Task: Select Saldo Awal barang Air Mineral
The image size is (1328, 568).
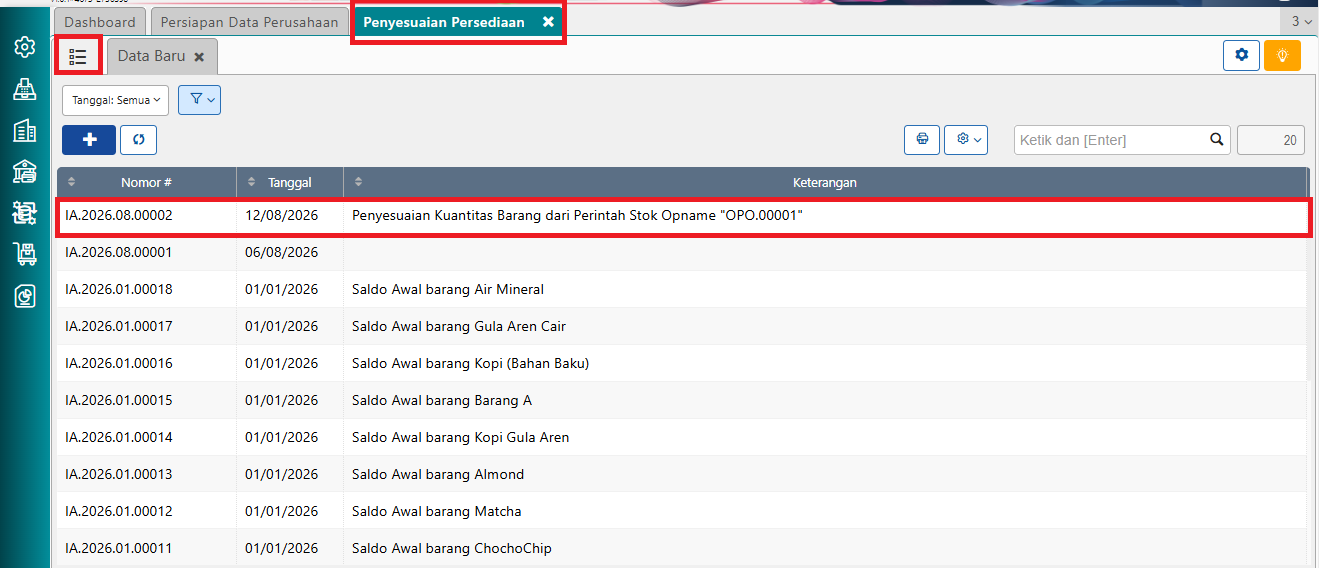Action: (448, 289)
